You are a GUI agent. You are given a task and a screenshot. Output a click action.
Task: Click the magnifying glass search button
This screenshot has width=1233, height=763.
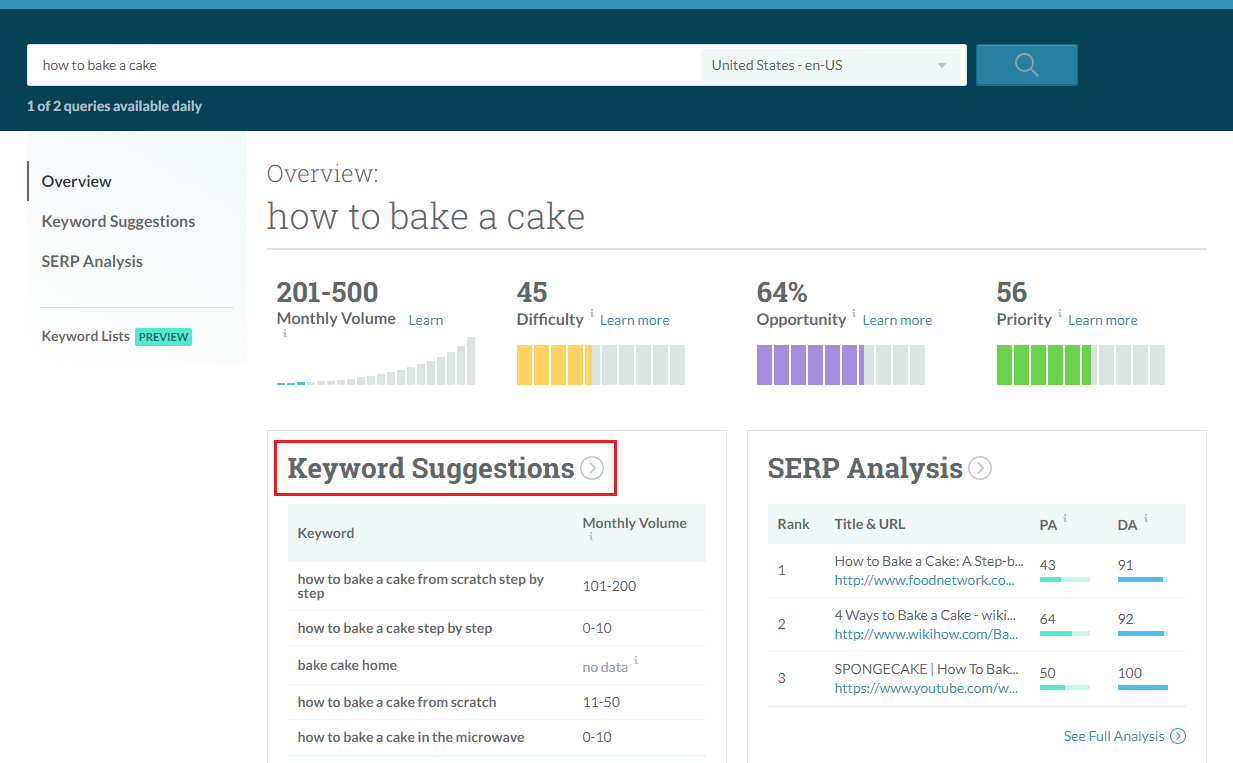point(1026,65)
